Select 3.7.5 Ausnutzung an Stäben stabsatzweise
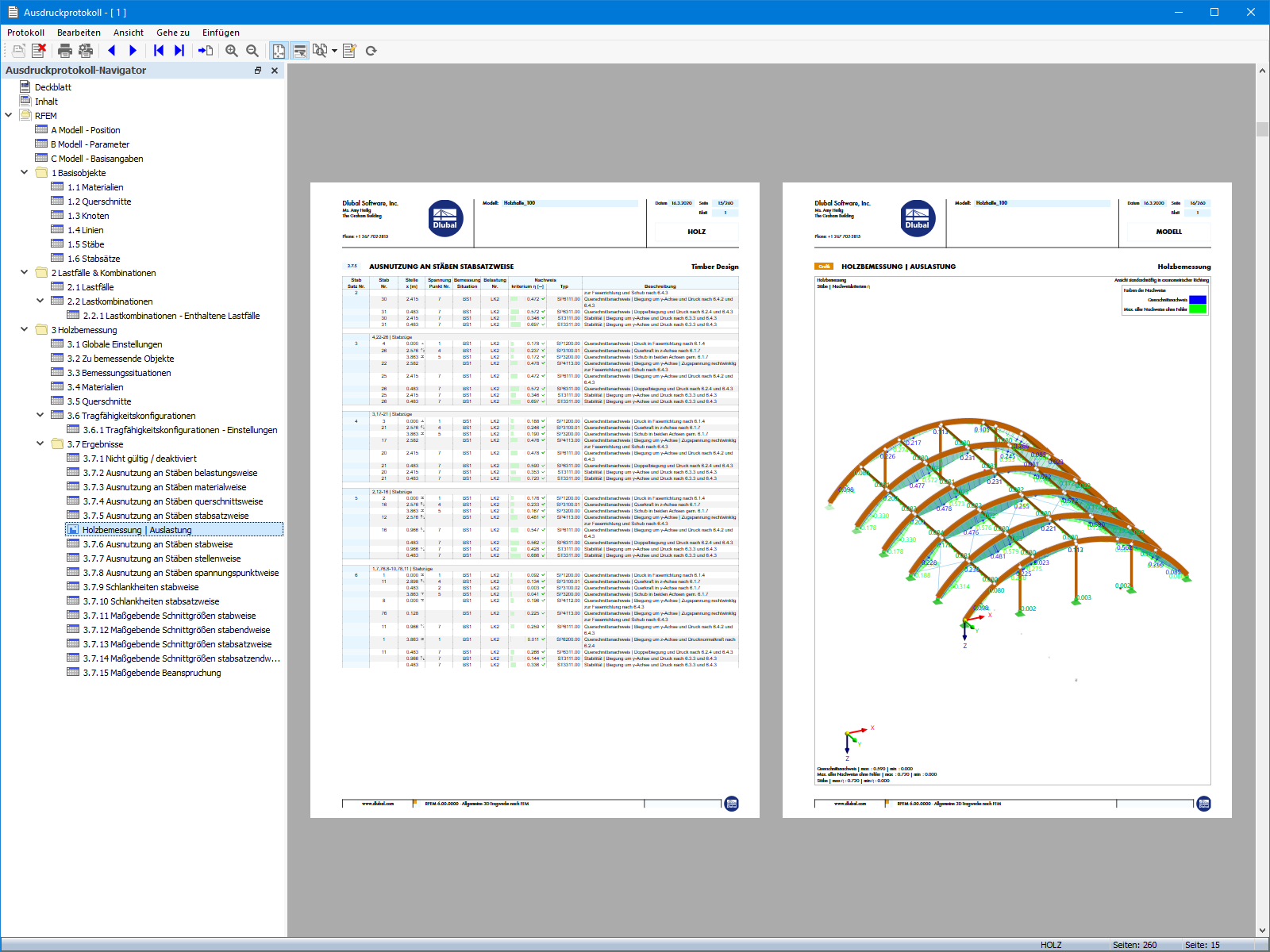This screenshot has width=1270, height=952. pyautogui.click(x=166, y=516)
